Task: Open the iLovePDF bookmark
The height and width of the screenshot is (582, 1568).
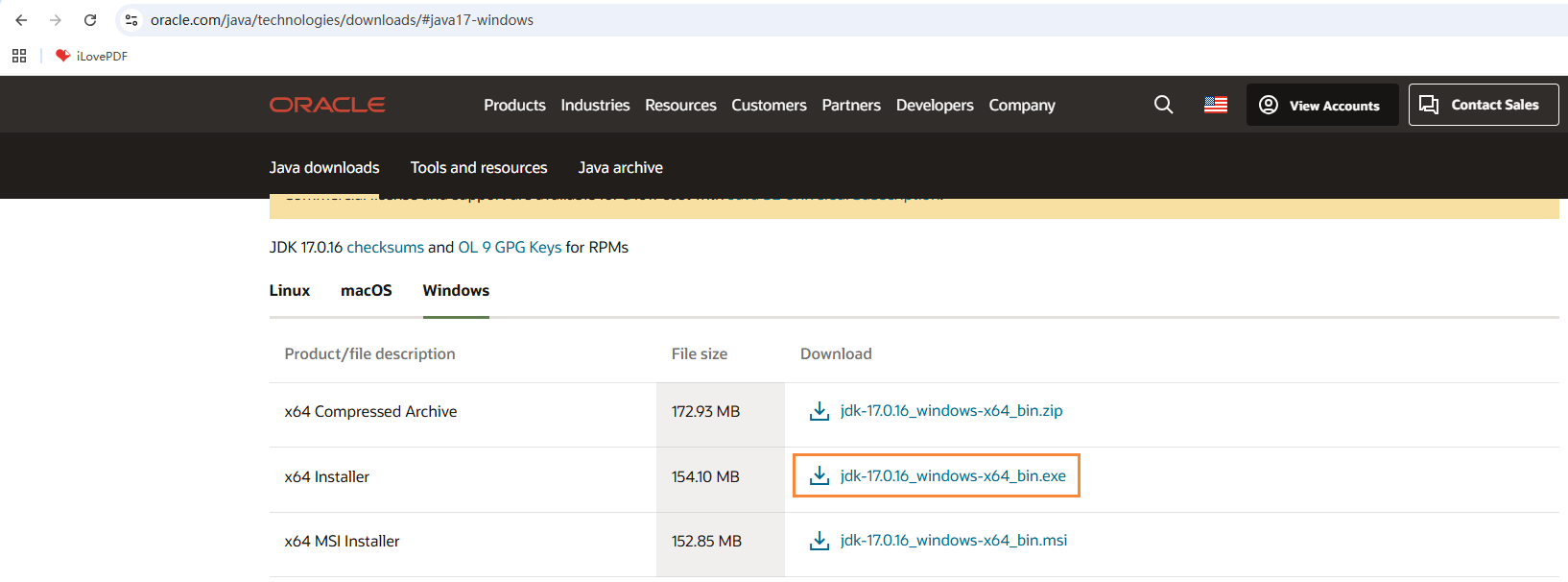Action: pos(91,56)
